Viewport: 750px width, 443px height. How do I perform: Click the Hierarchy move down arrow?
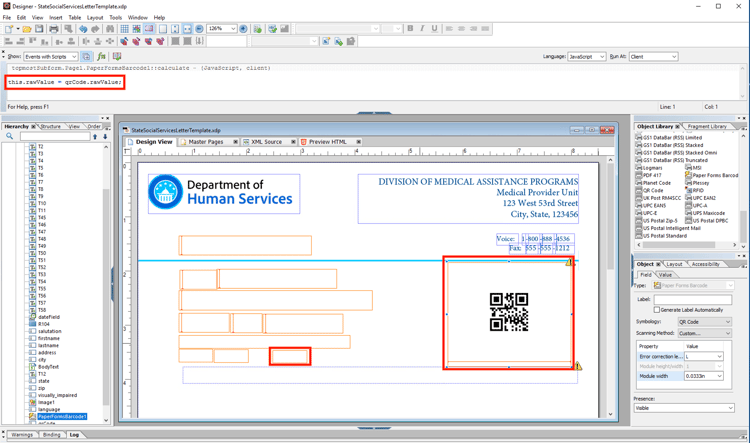point(105,137)
